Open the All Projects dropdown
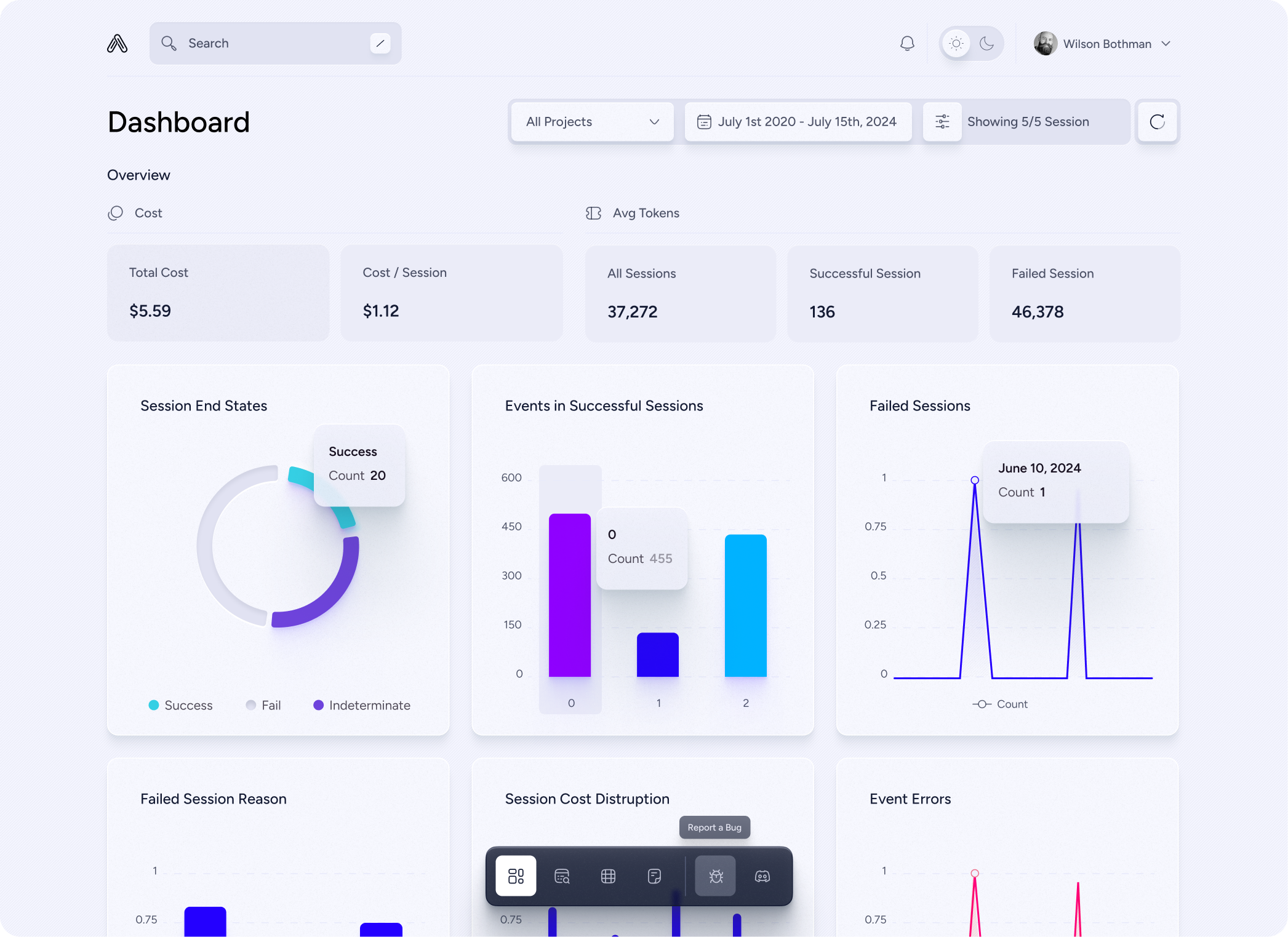The width and height of the screenshot is (1288, 937). click(x=593, y=122)
